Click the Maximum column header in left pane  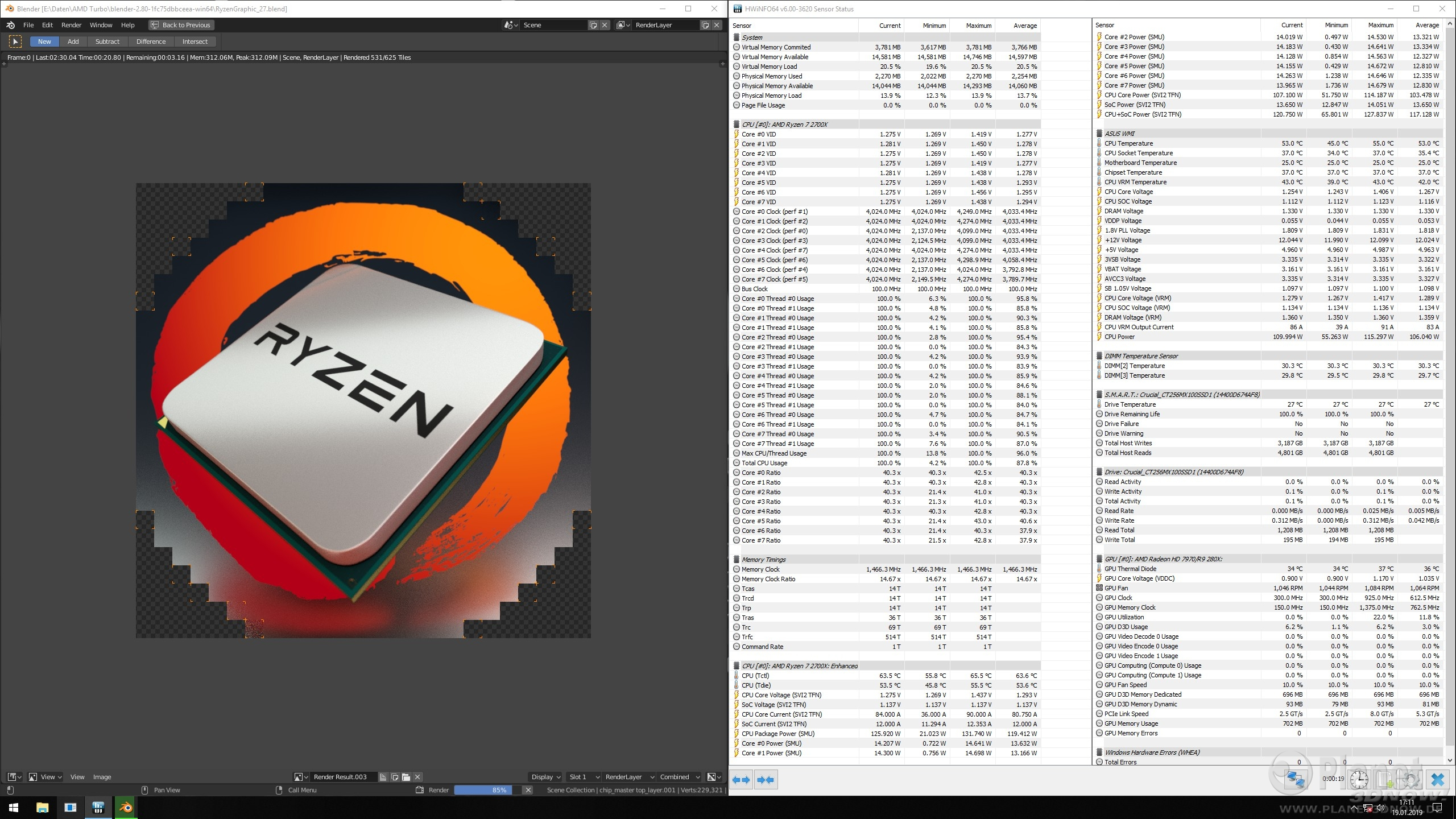(x=973, y=26)
